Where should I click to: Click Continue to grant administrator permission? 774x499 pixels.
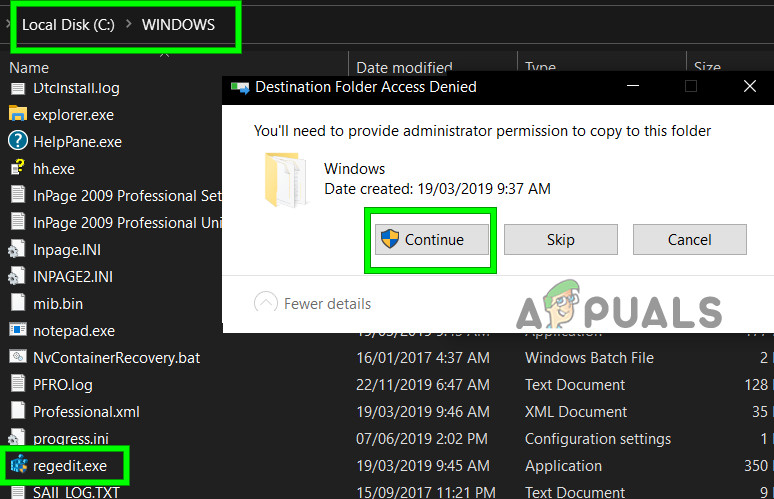click(x=431, y=239)
